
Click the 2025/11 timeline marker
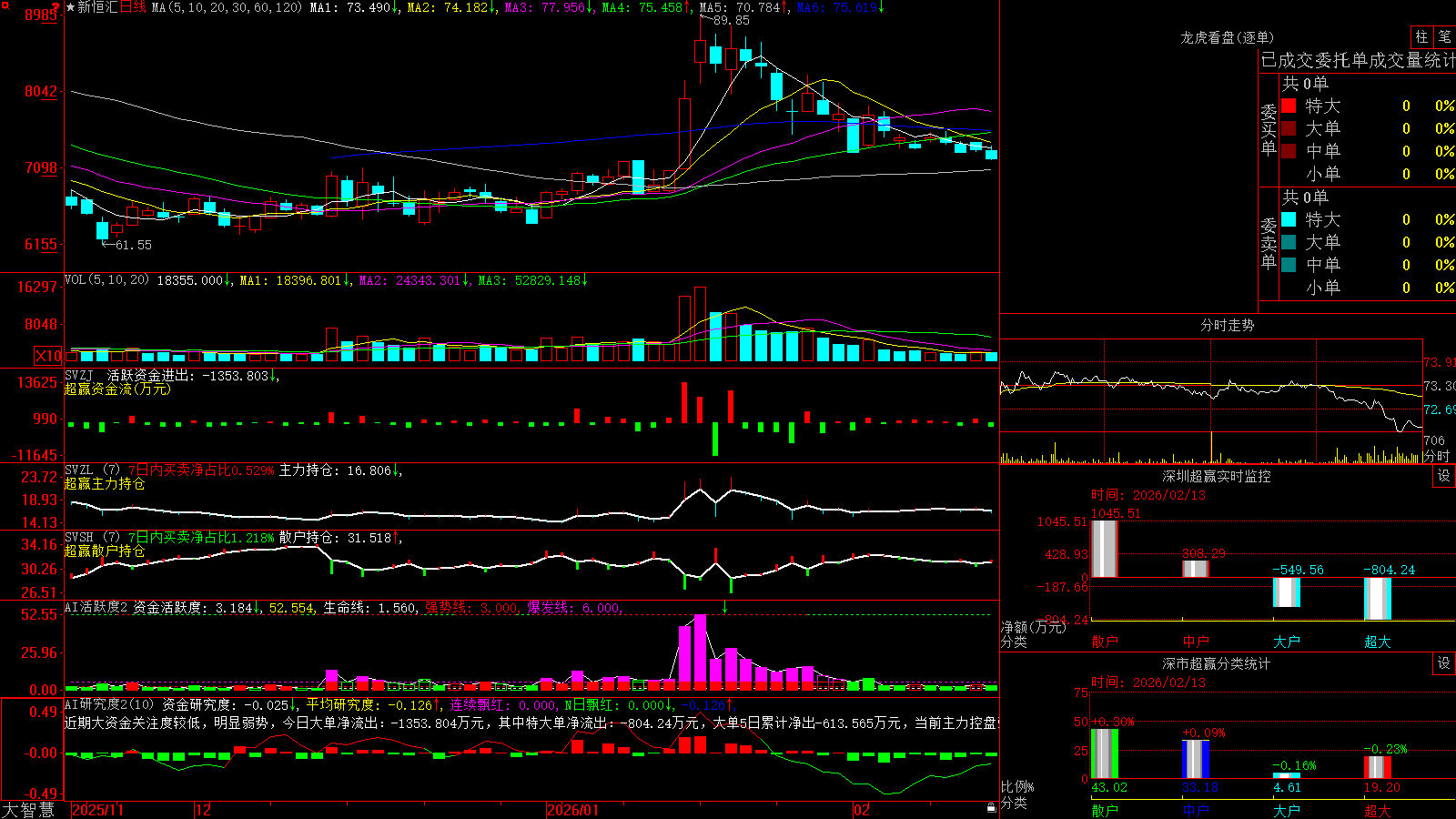coord(97,810)
